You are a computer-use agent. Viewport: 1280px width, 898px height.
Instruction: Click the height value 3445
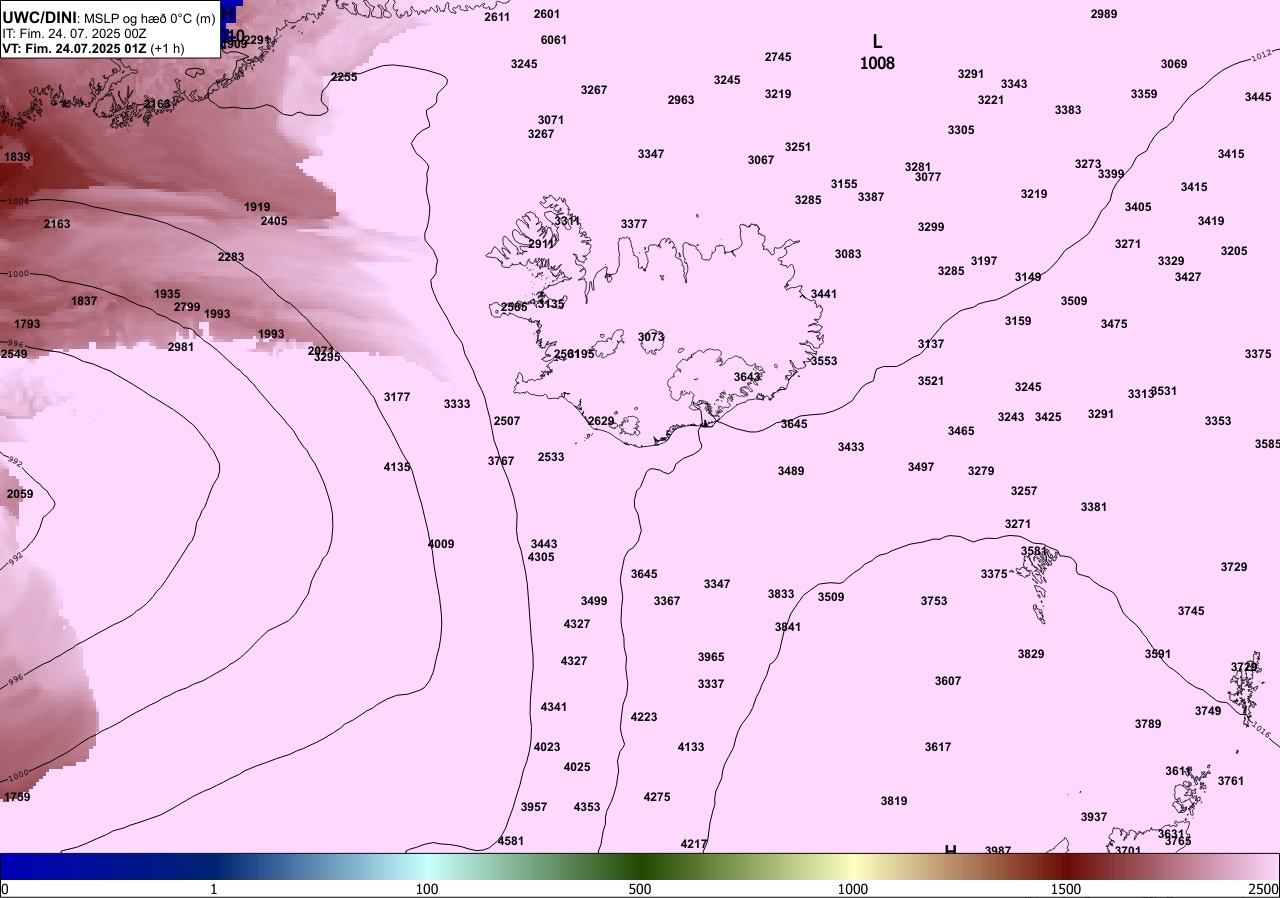coord(1258,97)
